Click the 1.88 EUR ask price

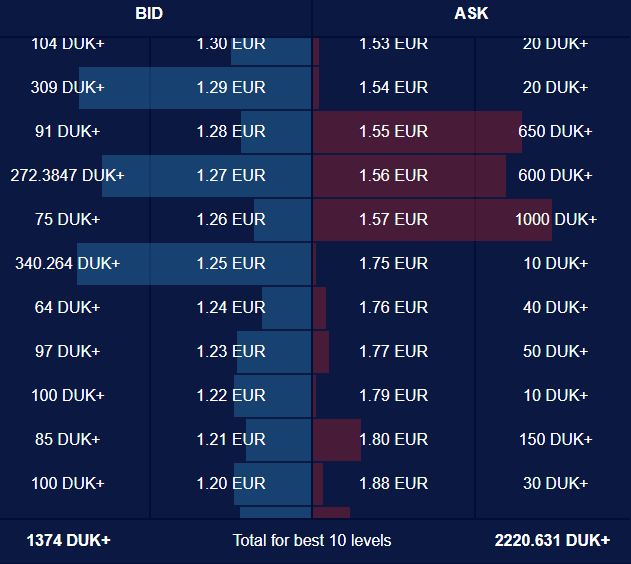tap(393, 484)
